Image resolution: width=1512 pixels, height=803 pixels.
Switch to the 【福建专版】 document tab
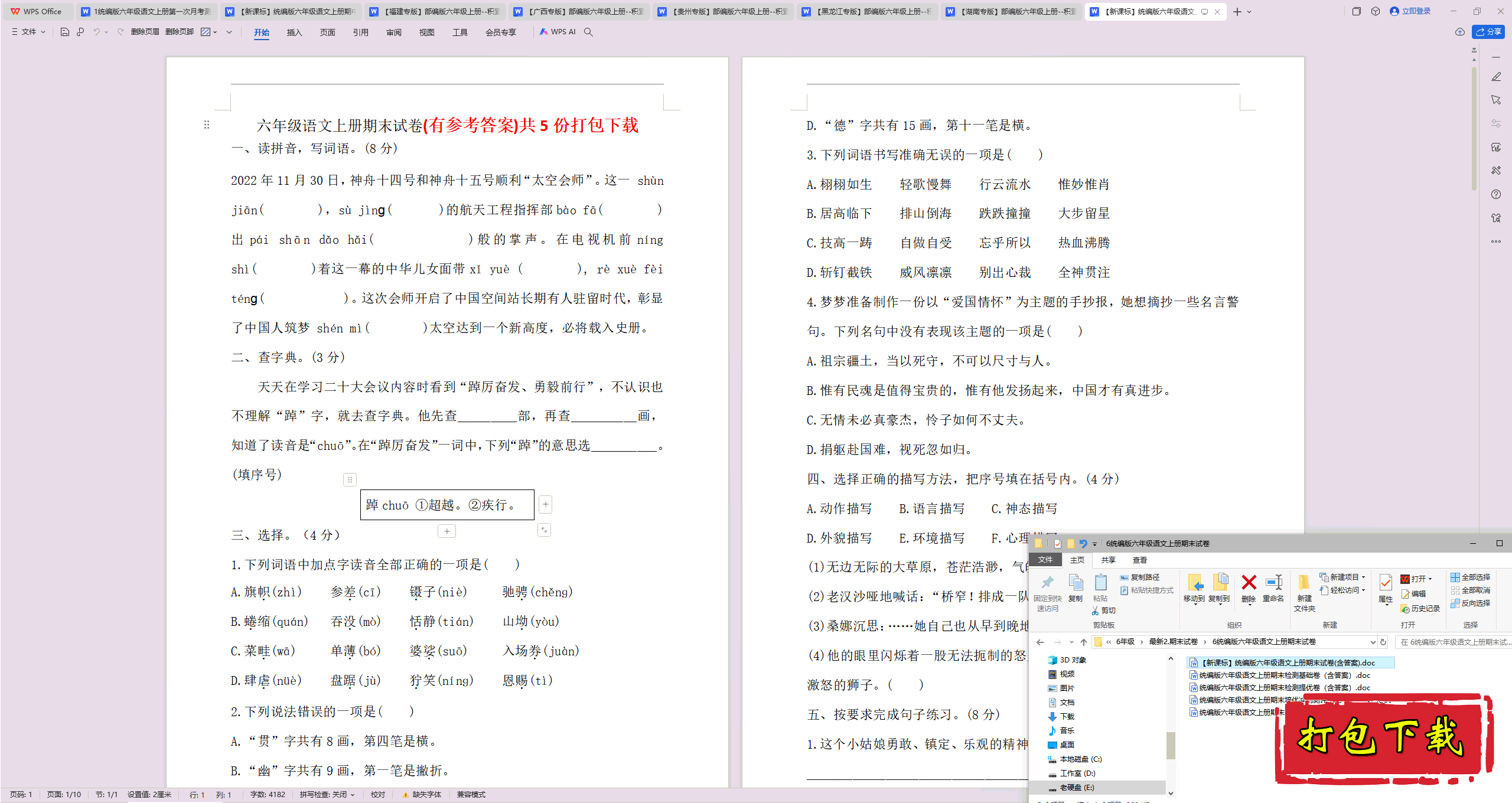[435, 11]
